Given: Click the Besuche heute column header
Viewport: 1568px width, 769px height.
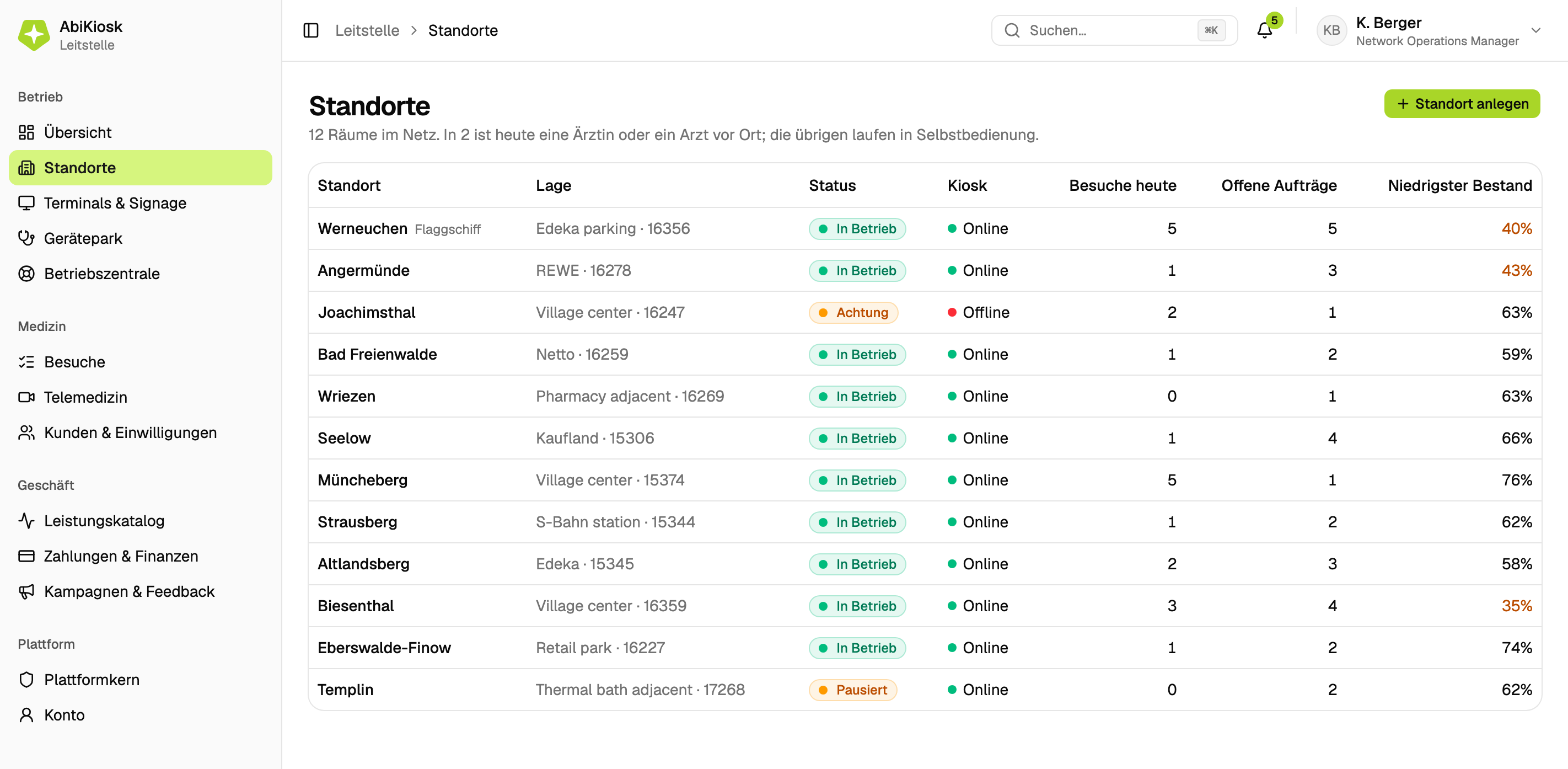Looking at the screenshot, I should click(1123, 186).
